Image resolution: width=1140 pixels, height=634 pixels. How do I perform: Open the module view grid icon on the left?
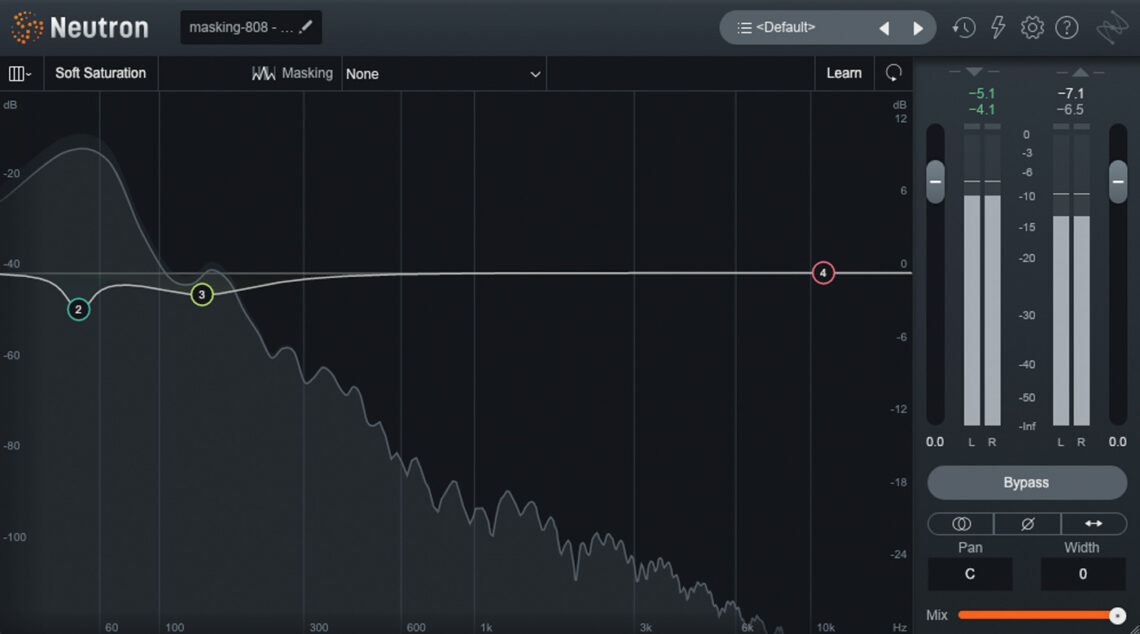[18, 73]
